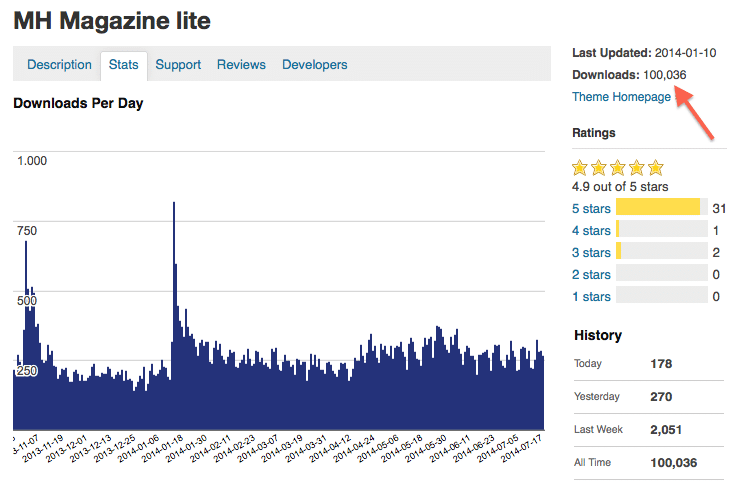Open the Reviews tab

click(241, 65)
